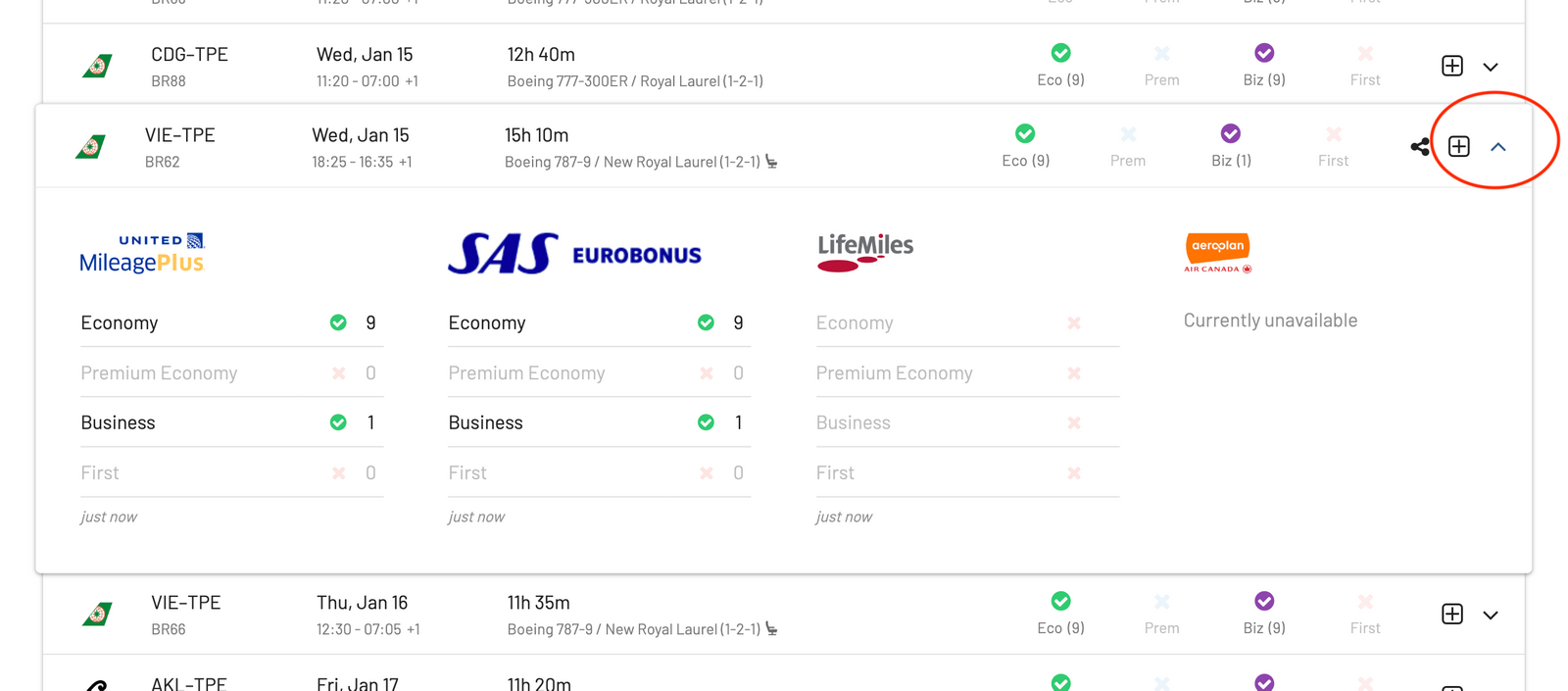Add BR62 VIE-TPE flight with plus icon
Screen dimensions: 1568x691
pyautogui.click(x=1459, y=146)
